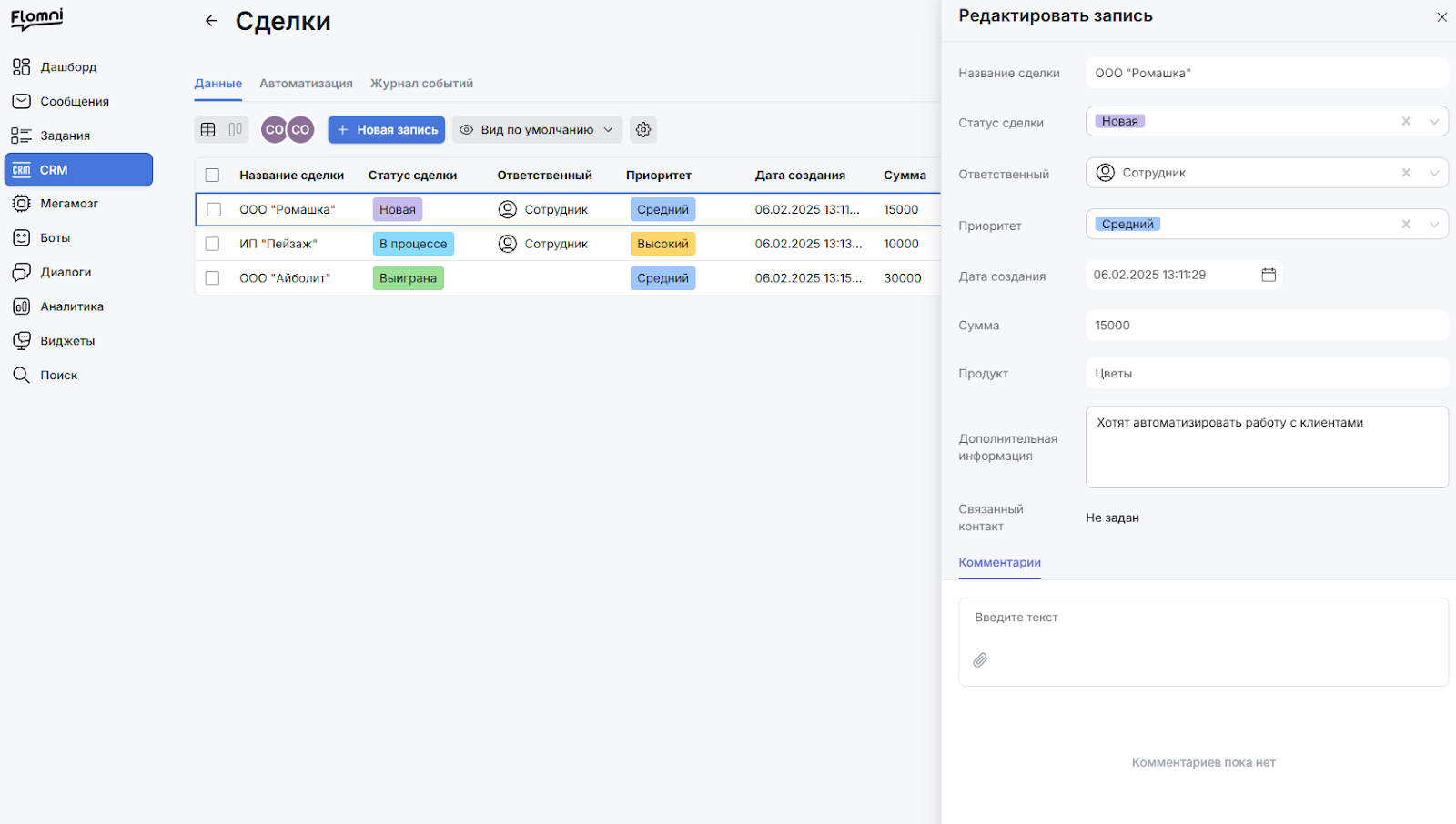Screen dimensions: 1456x824
Task: Click the Сумма input field
Action: pos(1267,326)
